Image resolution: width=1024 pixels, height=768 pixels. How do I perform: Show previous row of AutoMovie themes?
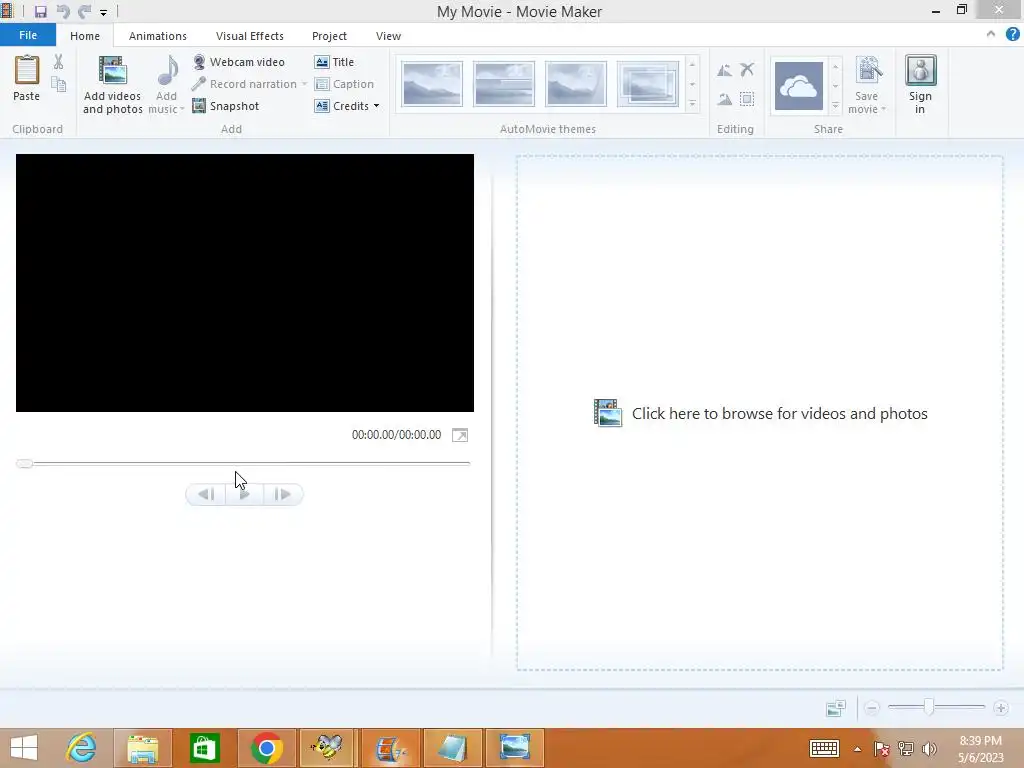(x=692, y=65)
